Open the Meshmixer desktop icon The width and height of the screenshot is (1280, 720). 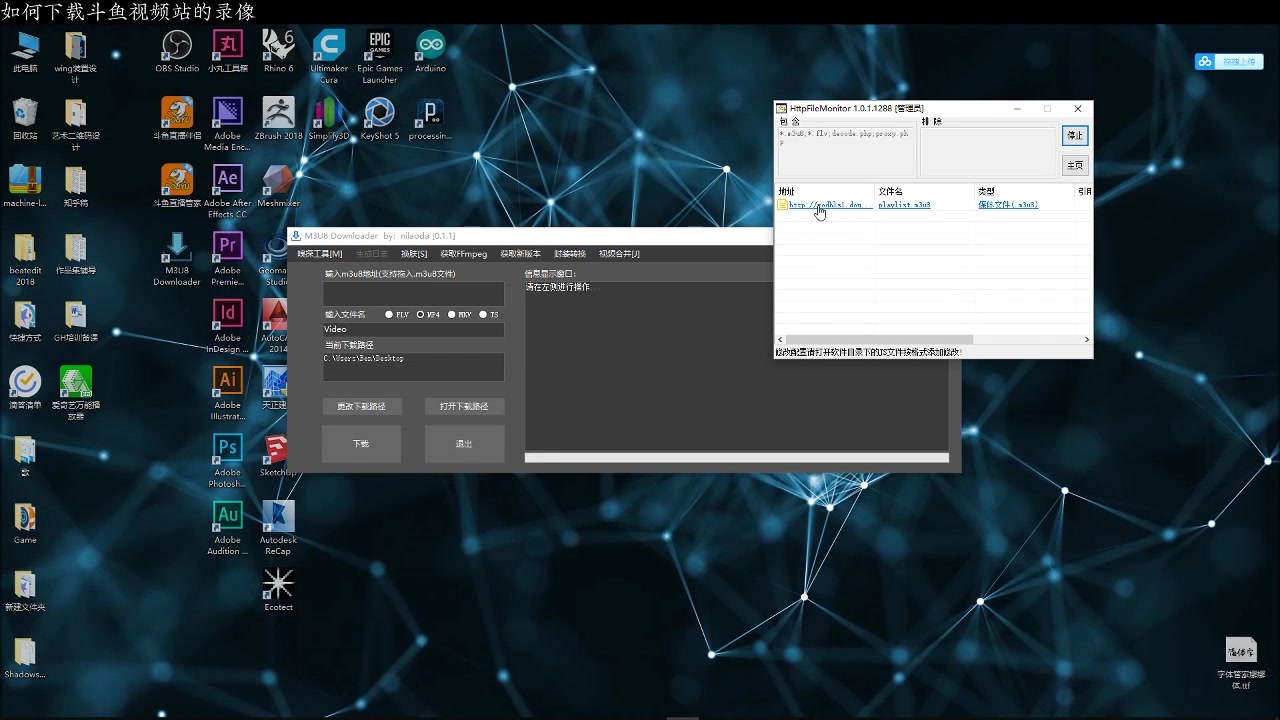click(278, 186)
